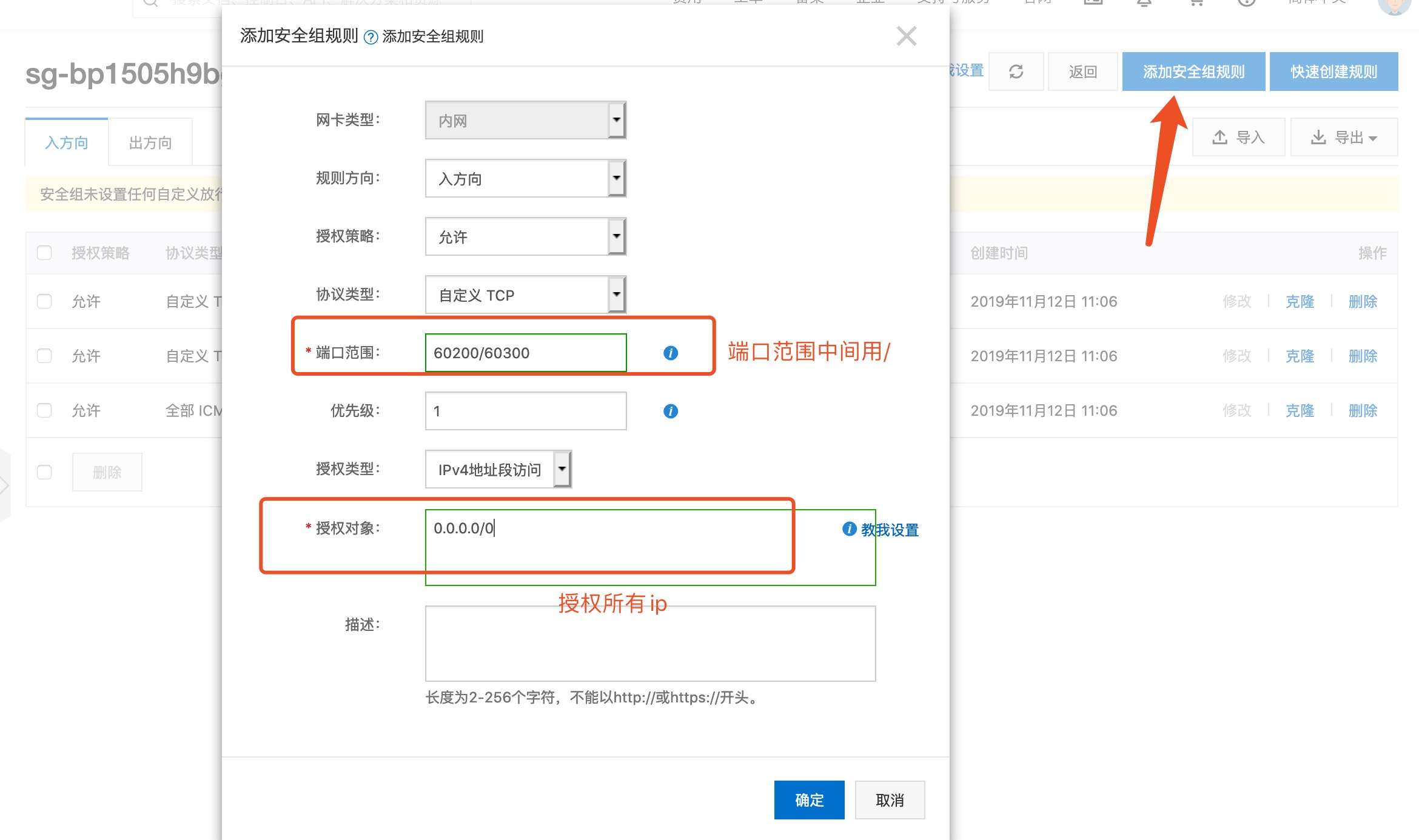Image resolution: width=1419 pixels, height=840 pixels.
Task: Expand the 授权策略 dropdown
Action: [525, 236]
